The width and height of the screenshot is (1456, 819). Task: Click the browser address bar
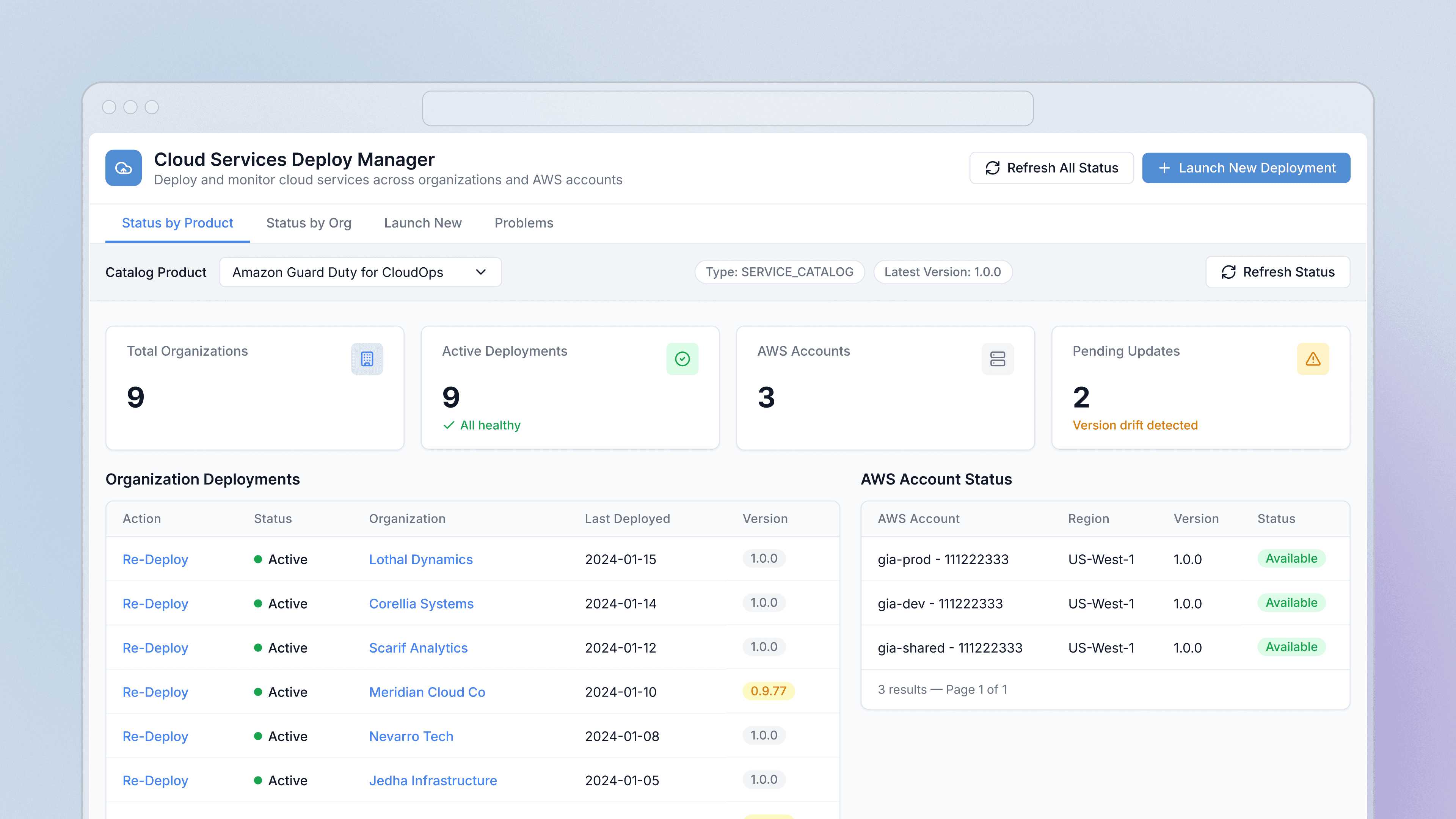pyautogui.click(x=728, y=108)
